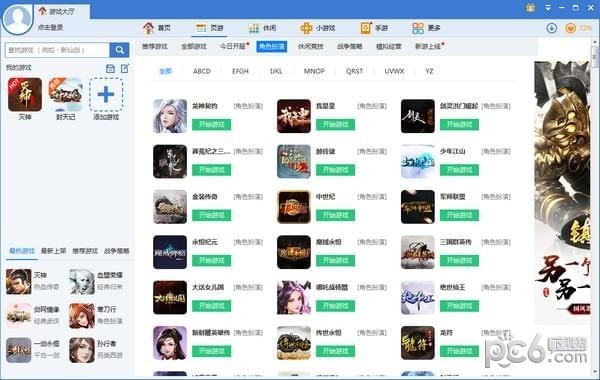Open the 手游 mobile games tab
This screenshot has width=600, height=380.
point(374,28)
